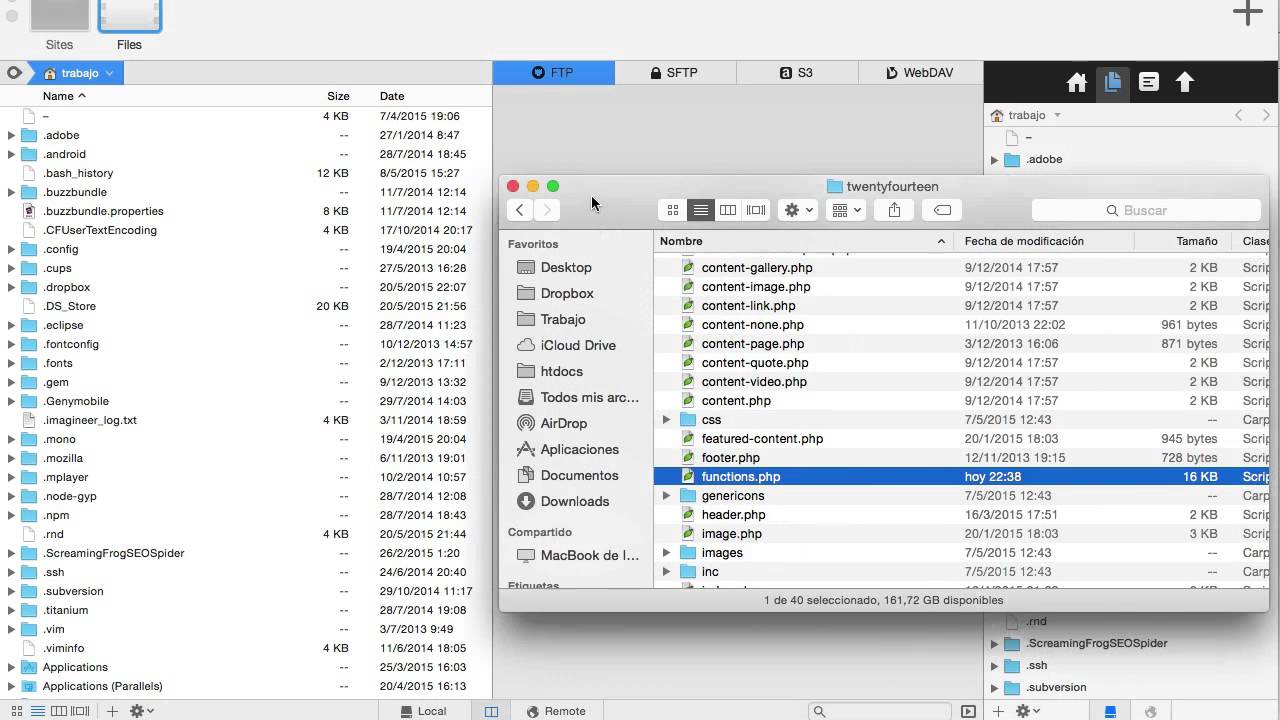Click the split-pane icon between Local and Remote
This screenshot has height=720, width=1280.
coord(491,711)
